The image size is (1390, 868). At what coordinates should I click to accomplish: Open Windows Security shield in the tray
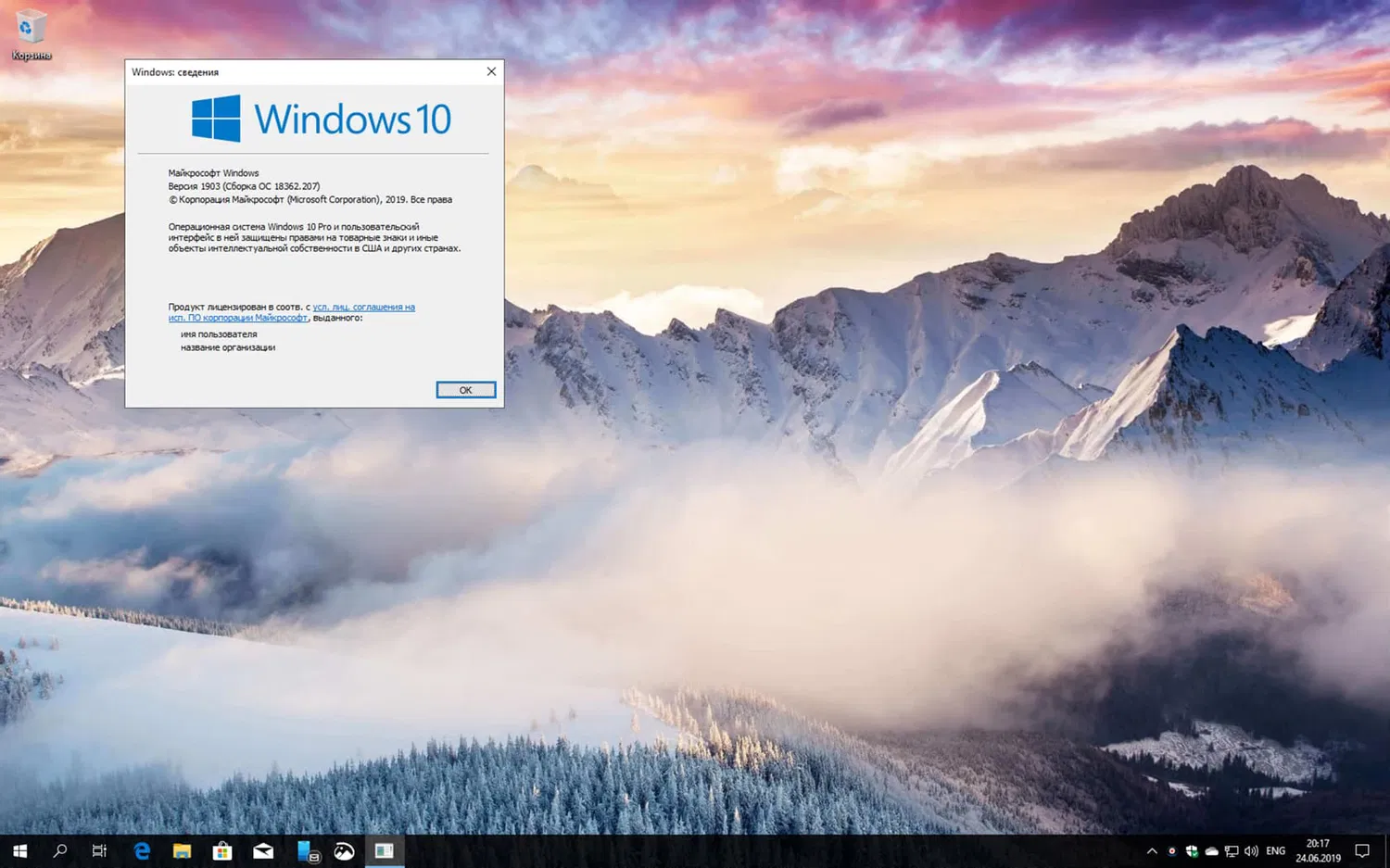(1193, 850)
